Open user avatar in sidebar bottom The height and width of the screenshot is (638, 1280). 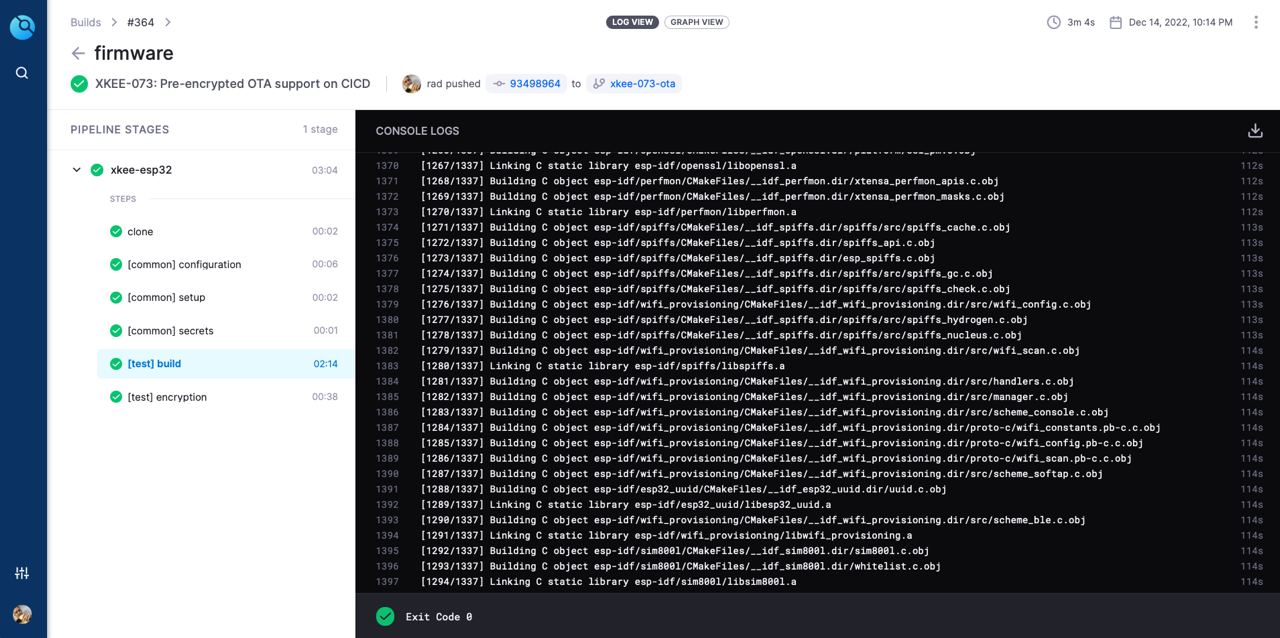point(22,614)
